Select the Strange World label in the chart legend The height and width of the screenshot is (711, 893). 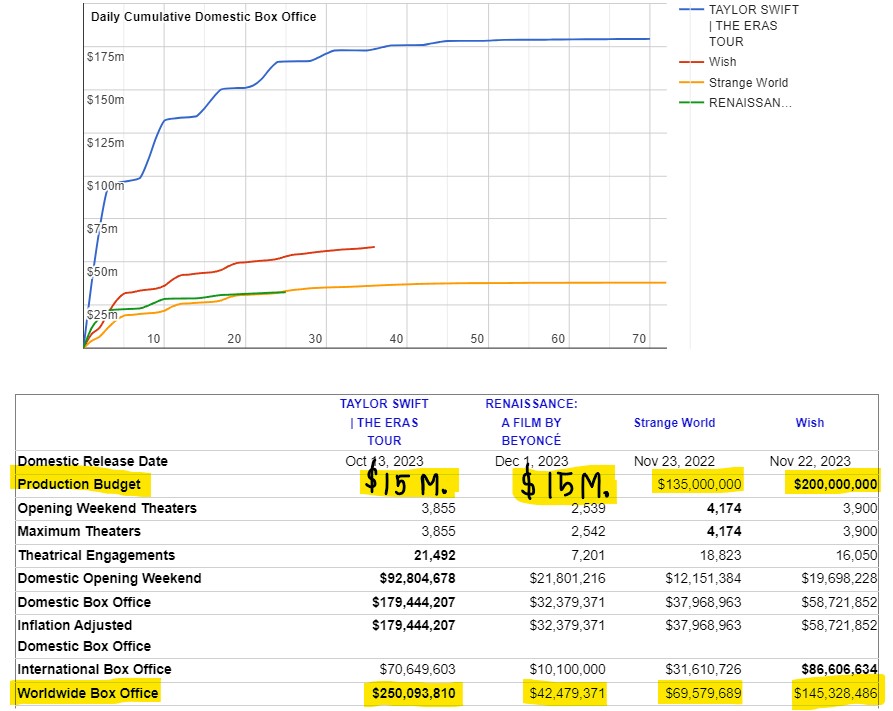pos(748,83)
